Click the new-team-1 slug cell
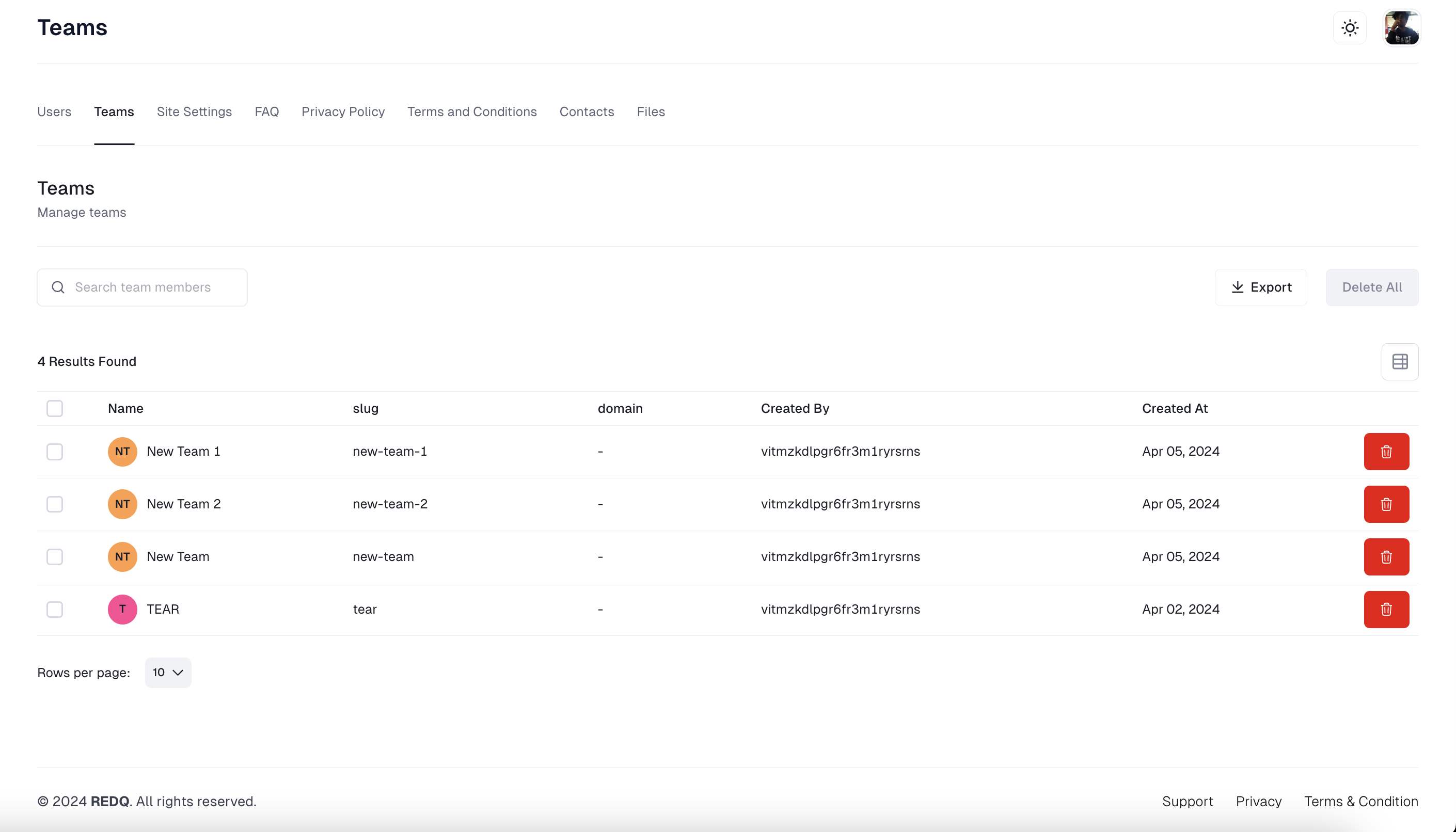Image resolution: width=1456 pixels, height=832 pixels. click(x=390, y=452)
